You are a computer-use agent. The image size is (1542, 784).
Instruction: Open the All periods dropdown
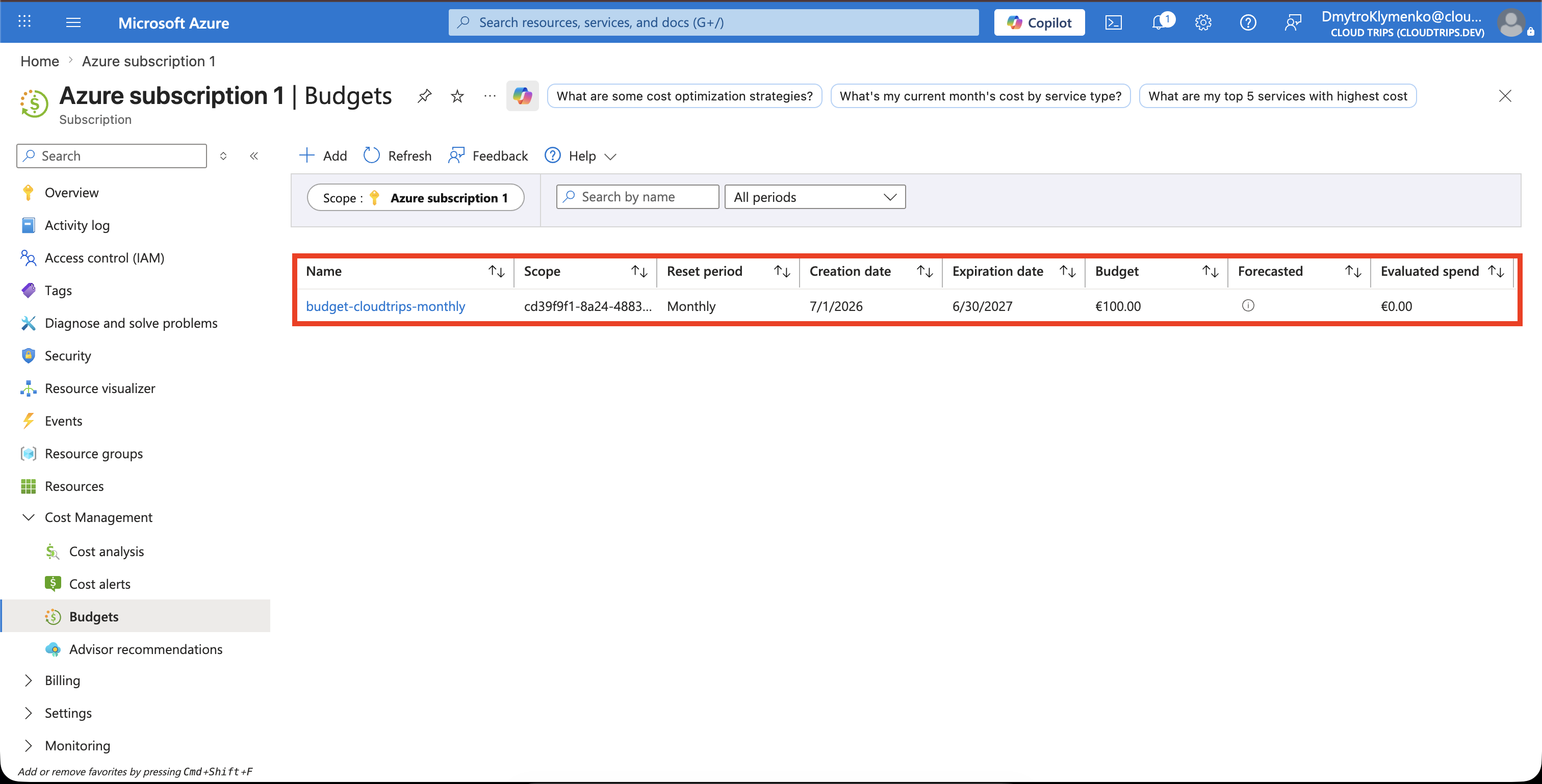815,197
